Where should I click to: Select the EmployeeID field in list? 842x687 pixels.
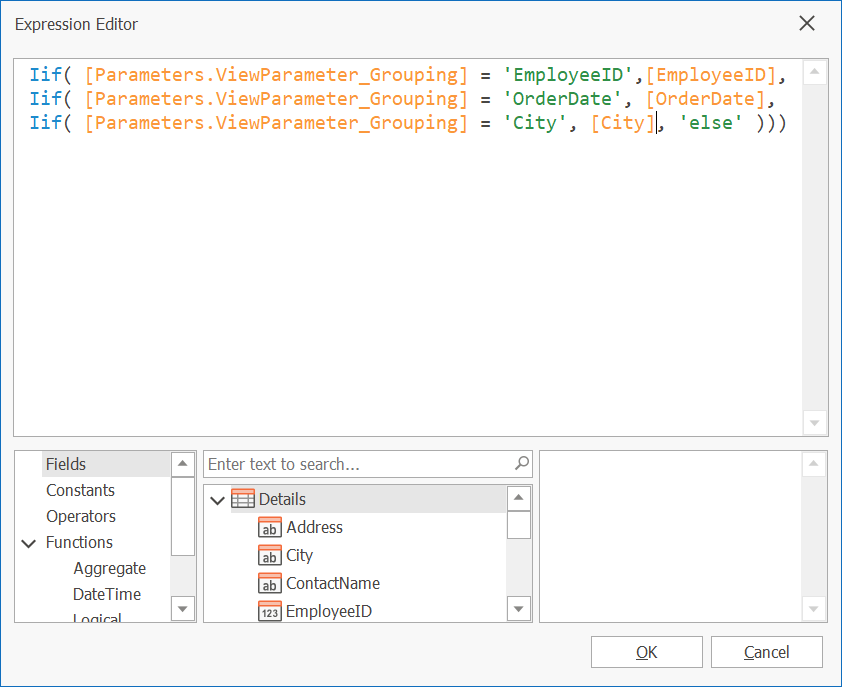pos(329,611)
